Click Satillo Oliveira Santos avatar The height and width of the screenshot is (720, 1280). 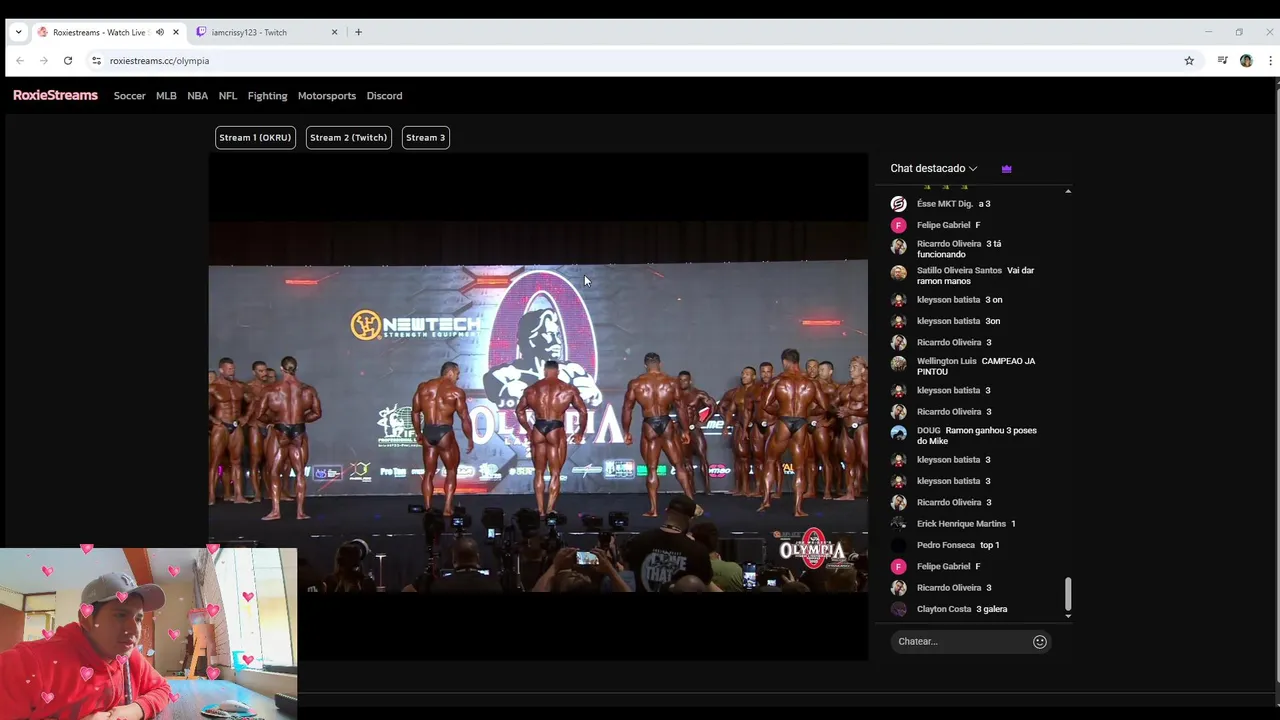pos(899,273)
